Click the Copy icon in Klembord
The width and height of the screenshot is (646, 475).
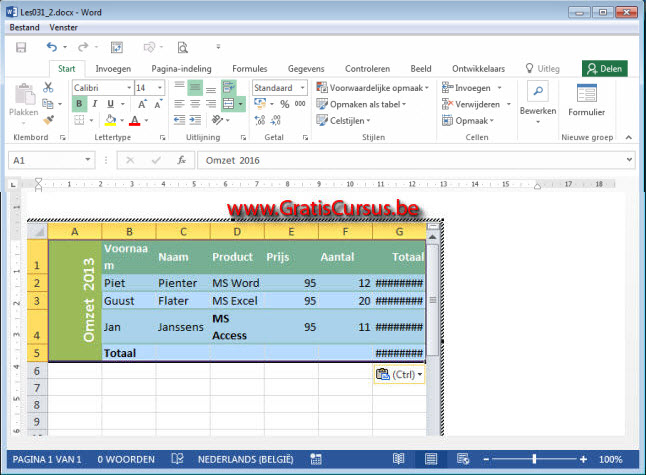pyautogui.click(x=48, y=104)
